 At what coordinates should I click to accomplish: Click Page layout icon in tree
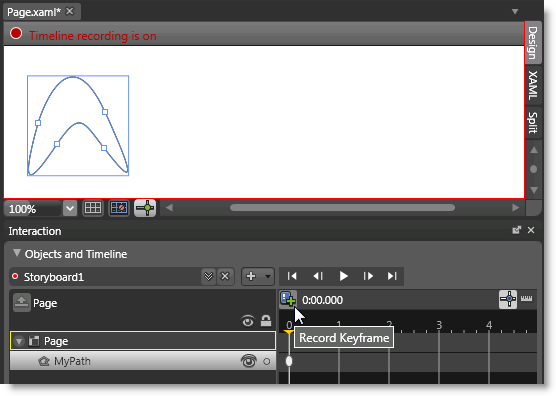pos(34,341)
